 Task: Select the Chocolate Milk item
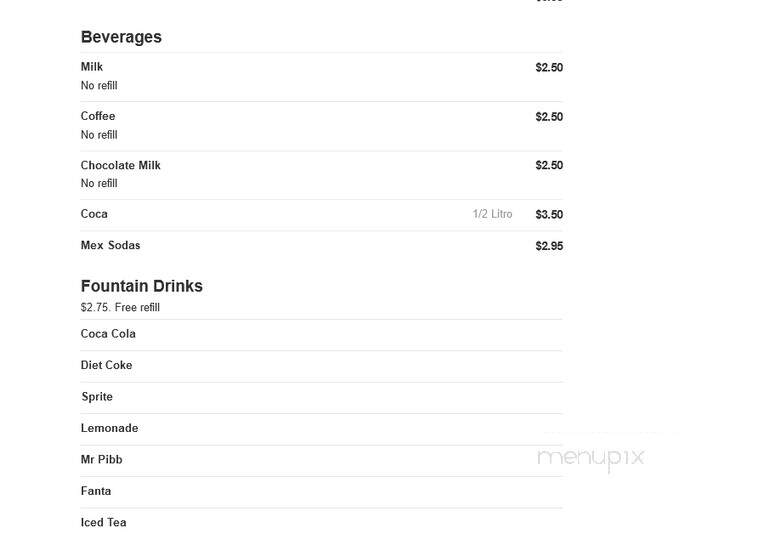coord(120,165)
